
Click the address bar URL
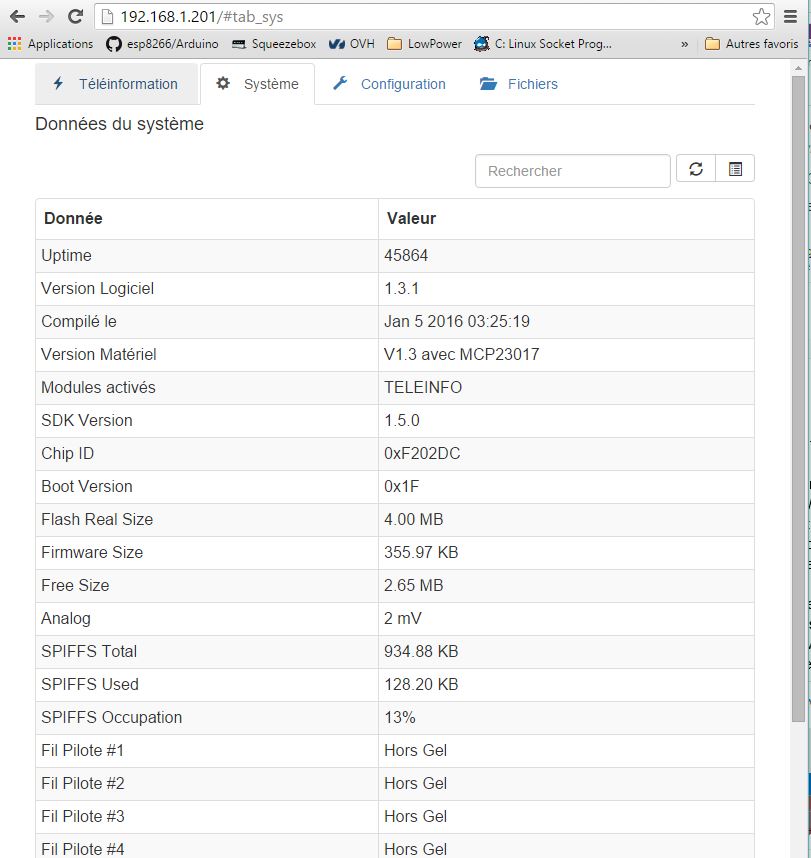201,17
